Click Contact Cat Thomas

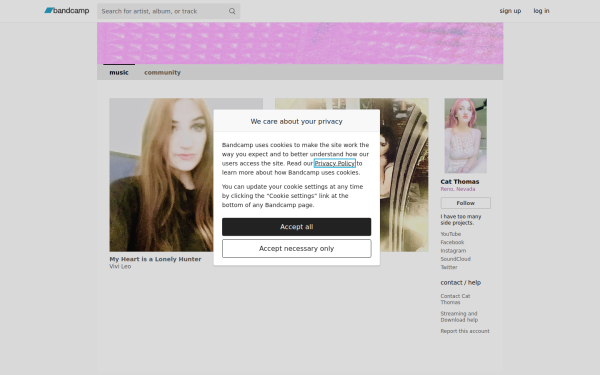(455, 299)
